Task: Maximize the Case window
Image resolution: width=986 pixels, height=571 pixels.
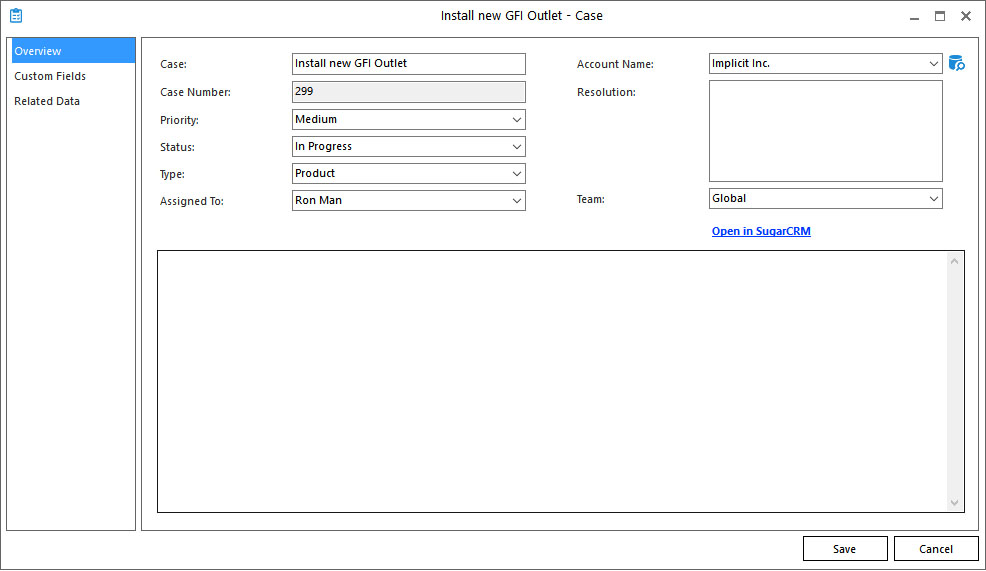Action: 940,16
